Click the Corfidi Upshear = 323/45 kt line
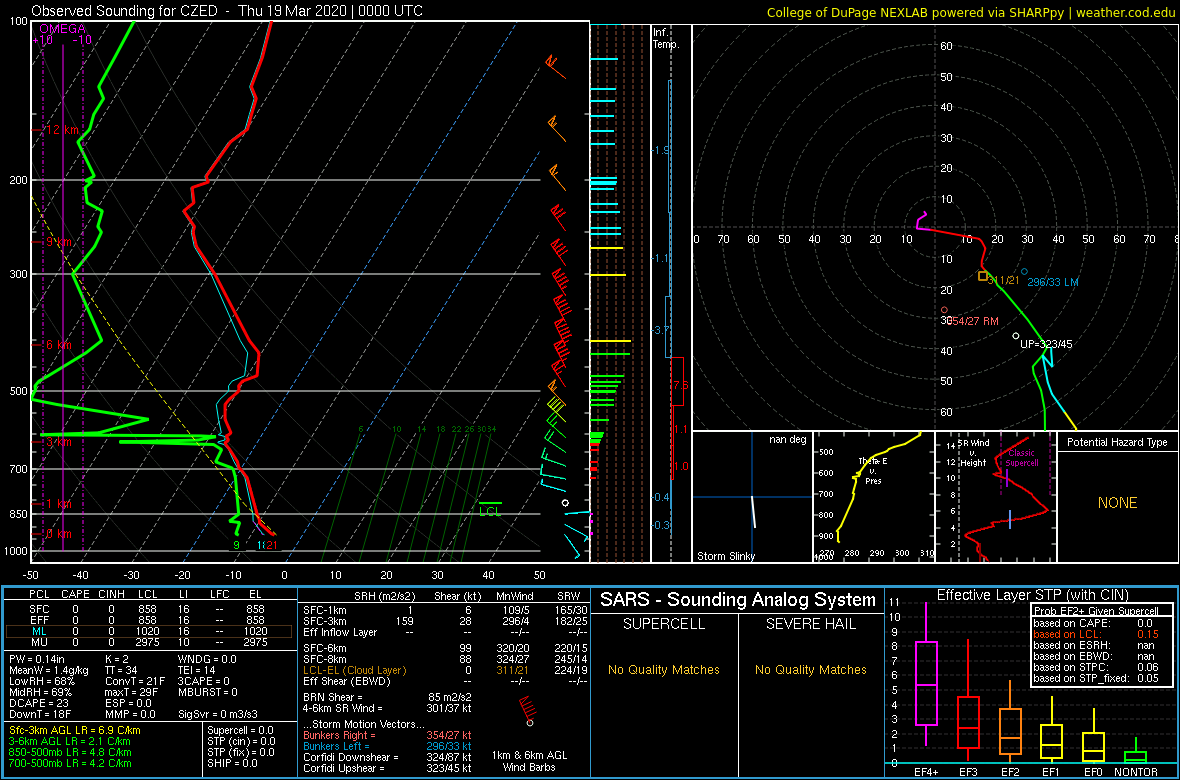Image resolution: width=1180 pixels, height=780 pixels. (388, 768)
